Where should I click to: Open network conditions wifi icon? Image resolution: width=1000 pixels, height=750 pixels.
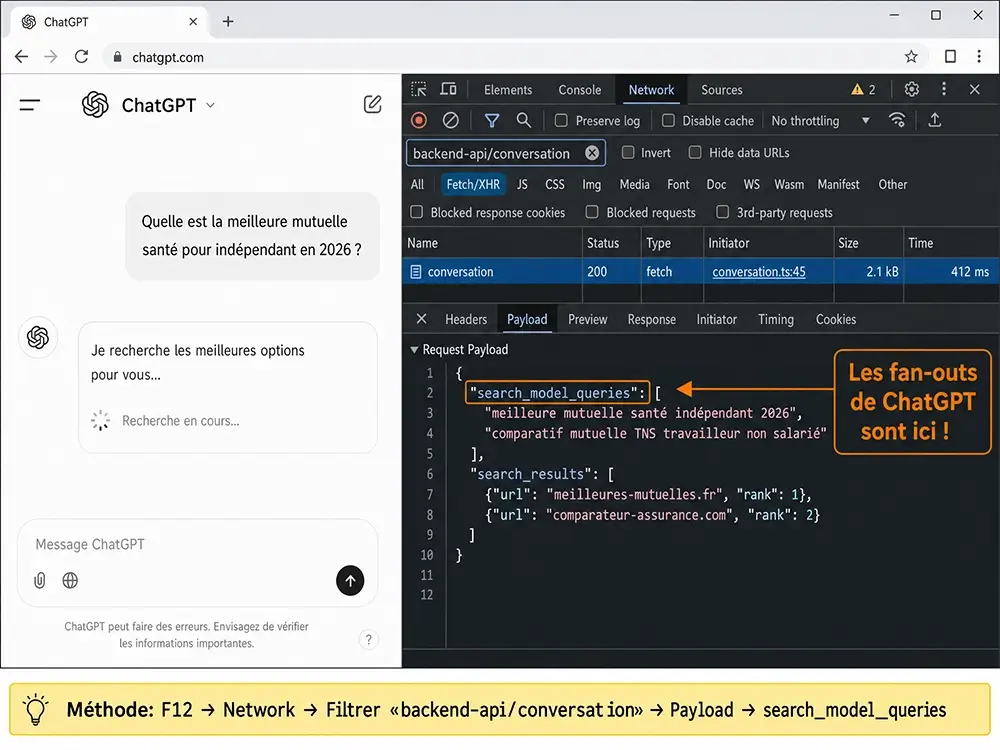pos(897,120)
